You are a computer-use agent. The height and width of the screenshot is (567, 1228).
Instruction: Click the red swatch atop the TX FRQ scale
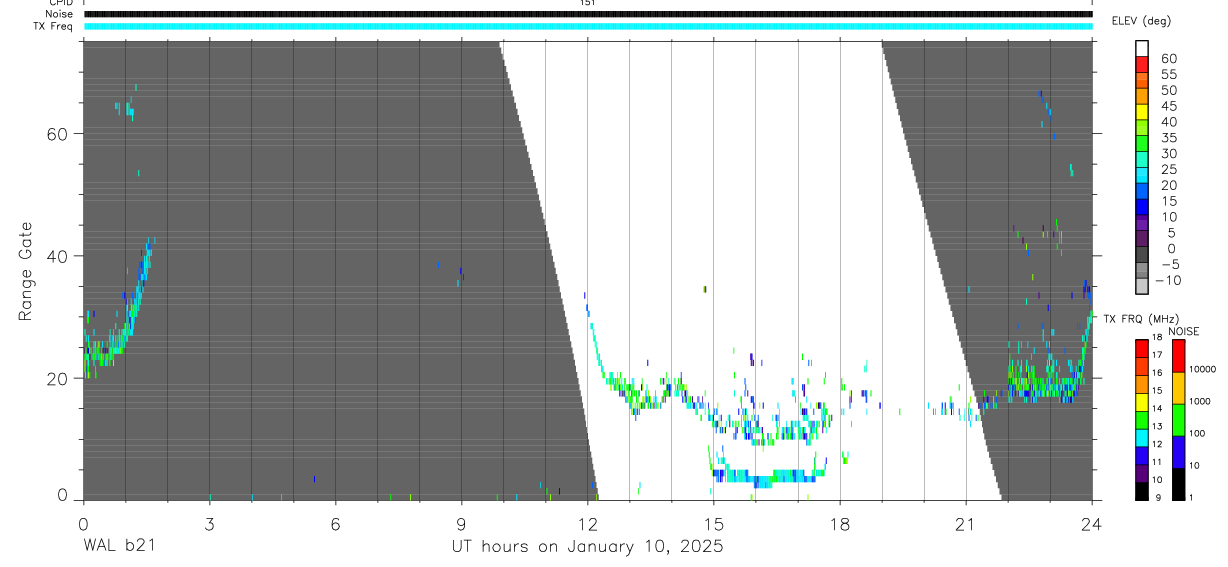(x=1141, y=348)
